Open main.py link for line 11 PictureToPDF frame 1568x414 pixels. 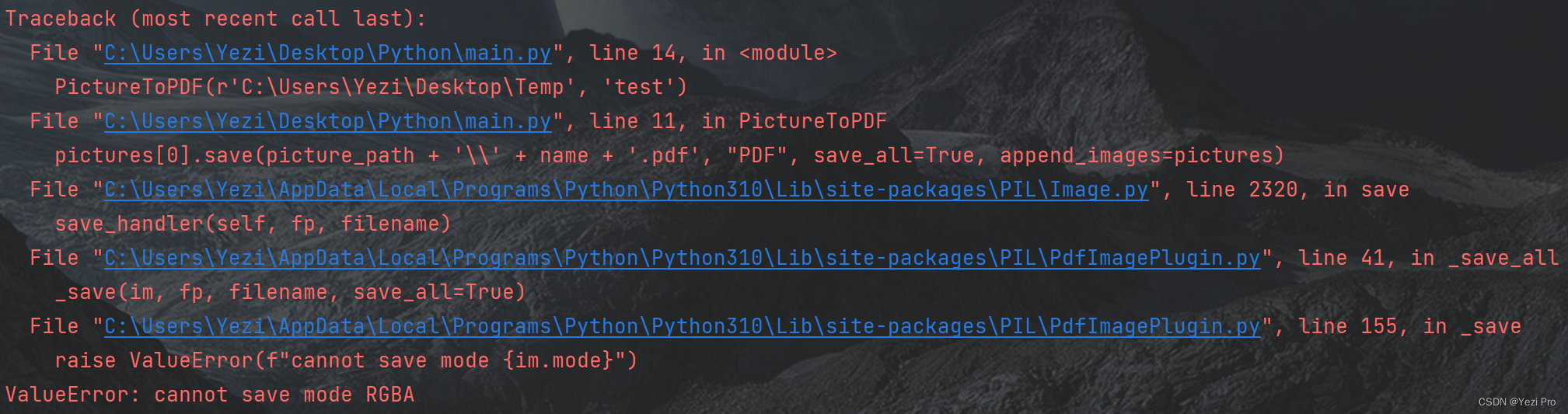coord(327,121)
